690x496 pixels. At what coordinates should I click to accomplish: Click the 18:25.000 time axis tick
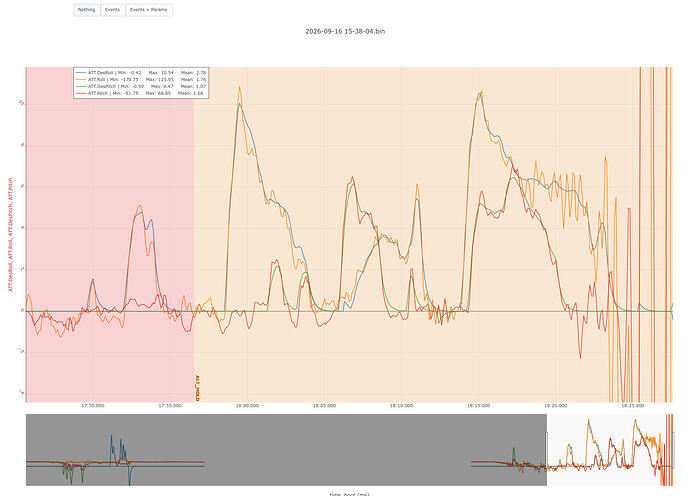click(x=633, y=406)
